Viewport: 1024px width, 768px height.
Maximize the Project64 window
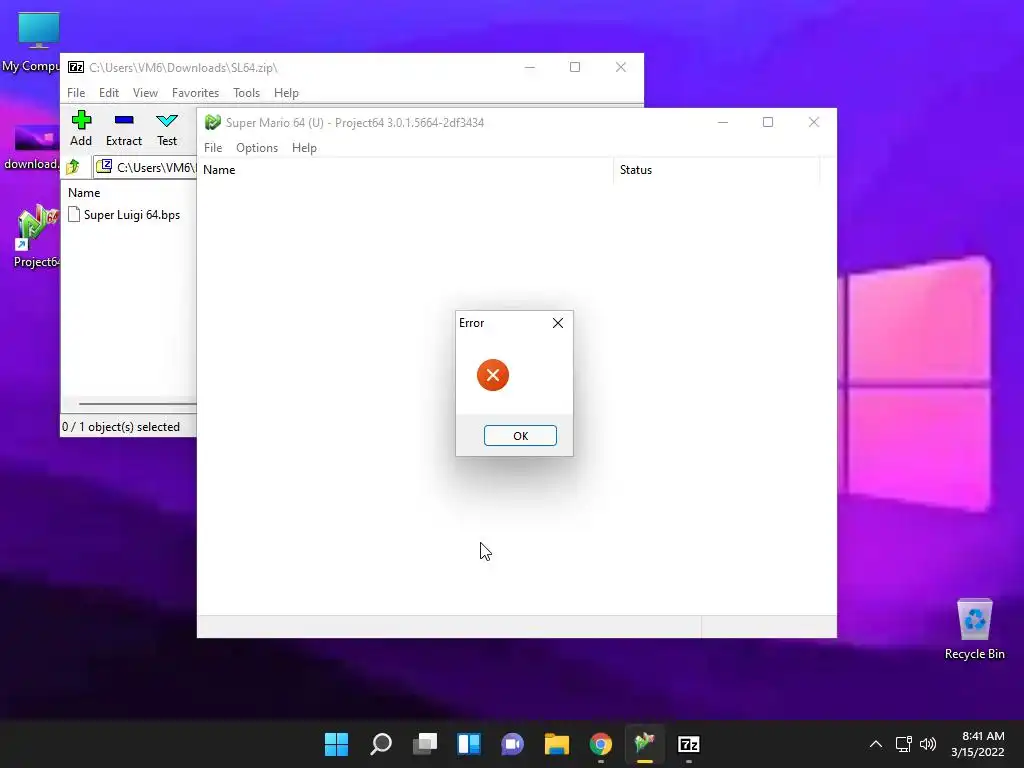pos(768,122)
